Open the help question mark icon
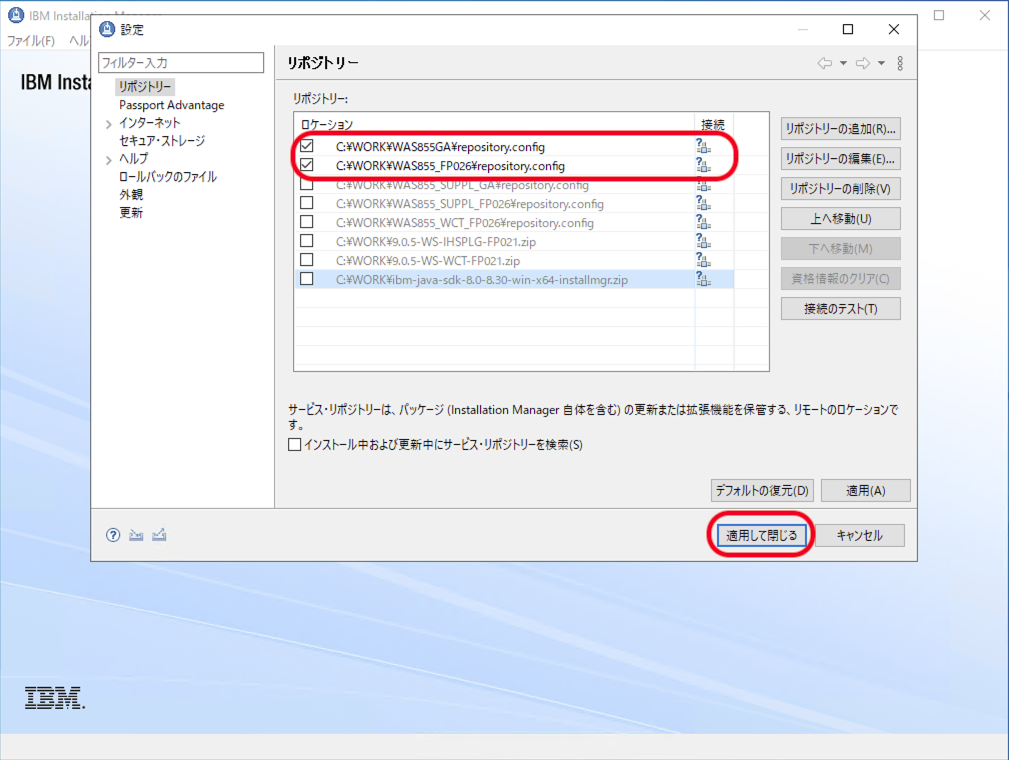The image size is (1009, 760). tap(113, 535)
